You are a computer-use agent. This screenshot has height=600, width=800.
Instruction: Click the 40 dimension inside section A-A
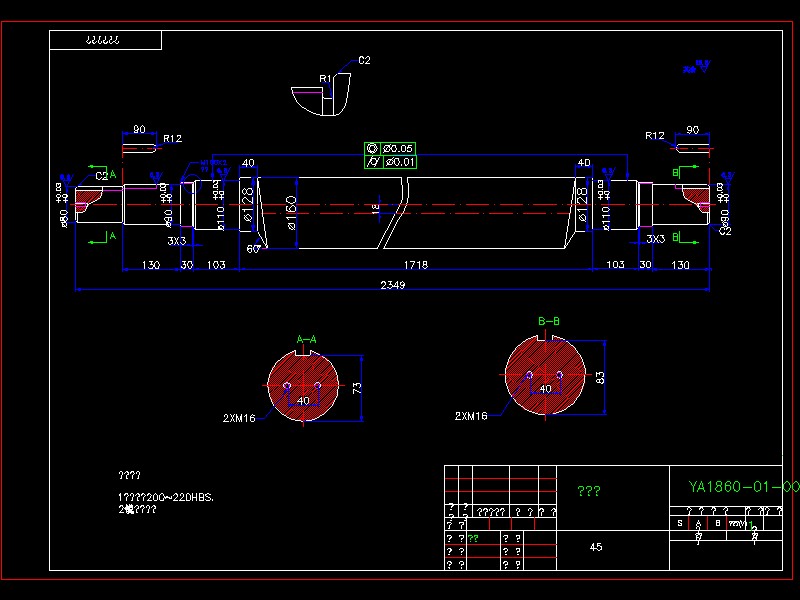(x=303, y=401)
